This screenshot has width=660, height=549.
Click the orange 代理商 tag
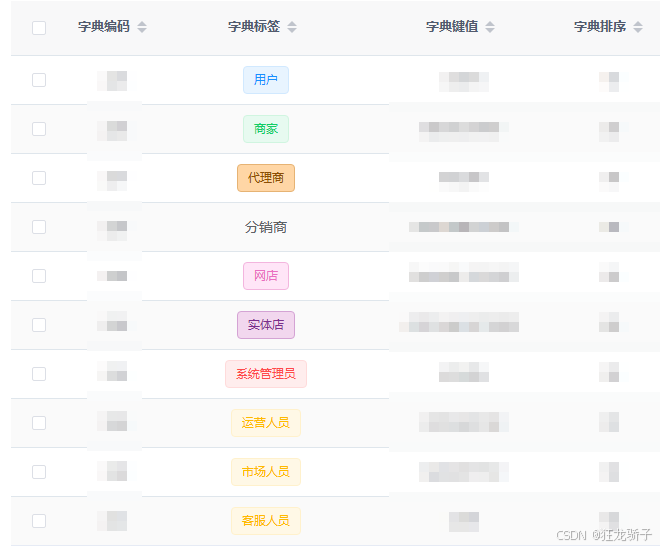tap(266, 178)
